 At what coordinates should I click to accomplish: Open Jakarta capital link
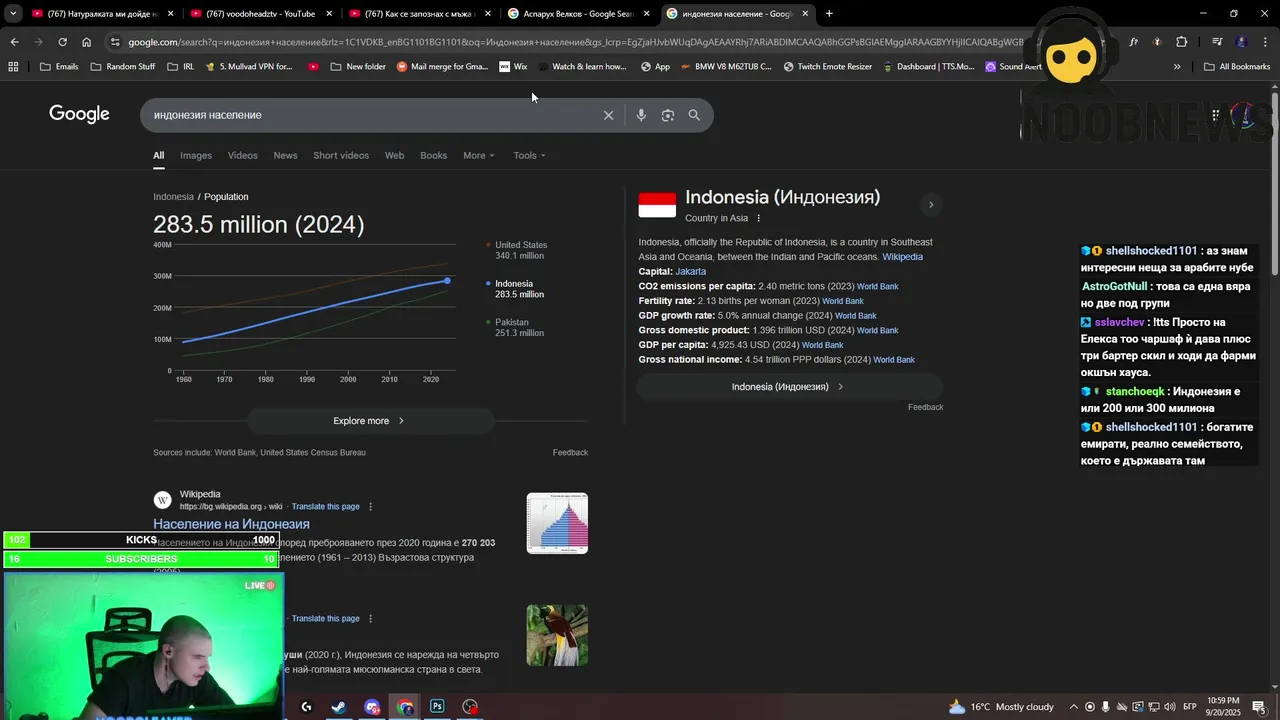(x=690, y=271)
